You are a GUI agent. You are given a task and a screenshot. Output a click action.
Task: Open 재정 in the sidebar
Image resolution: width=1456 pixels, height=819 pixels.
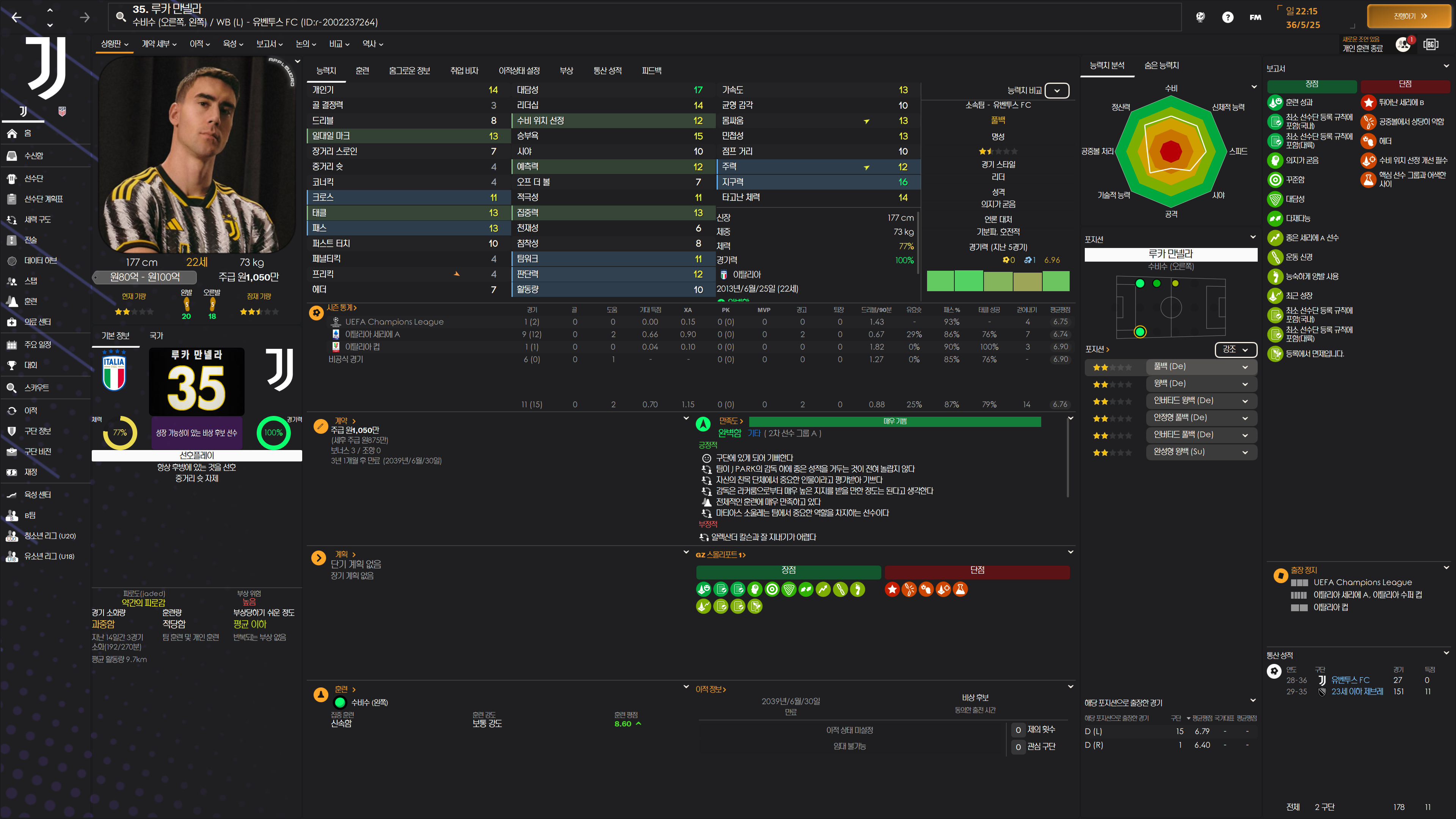pyautogui.click(x=30, y=472)
